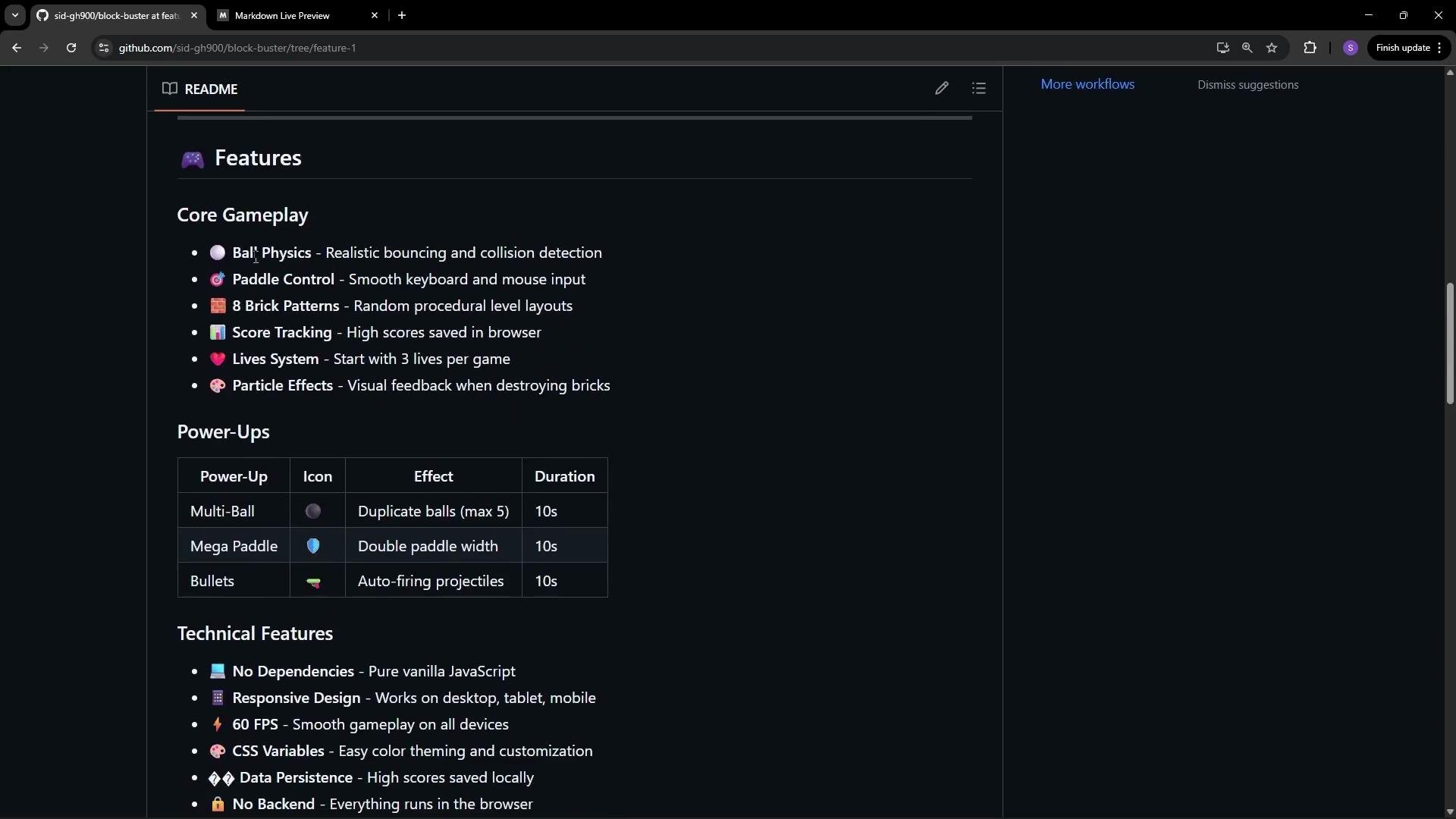
Task: Click the bar chart emoji beside Score Tracking
Action: click(218, 332)
